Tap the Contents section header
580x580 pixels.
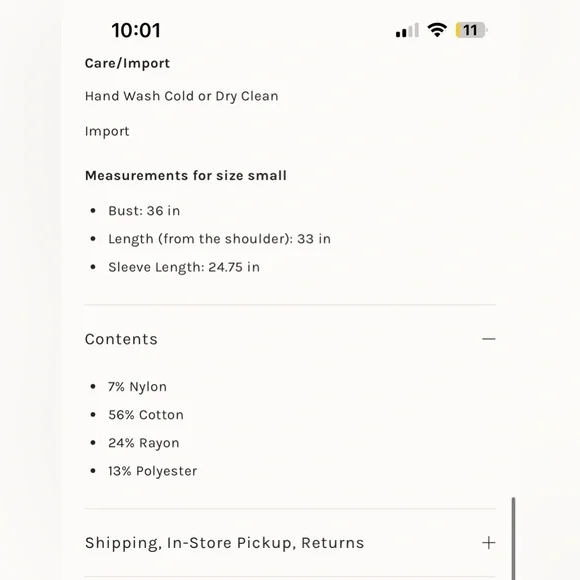coord(290,339)
